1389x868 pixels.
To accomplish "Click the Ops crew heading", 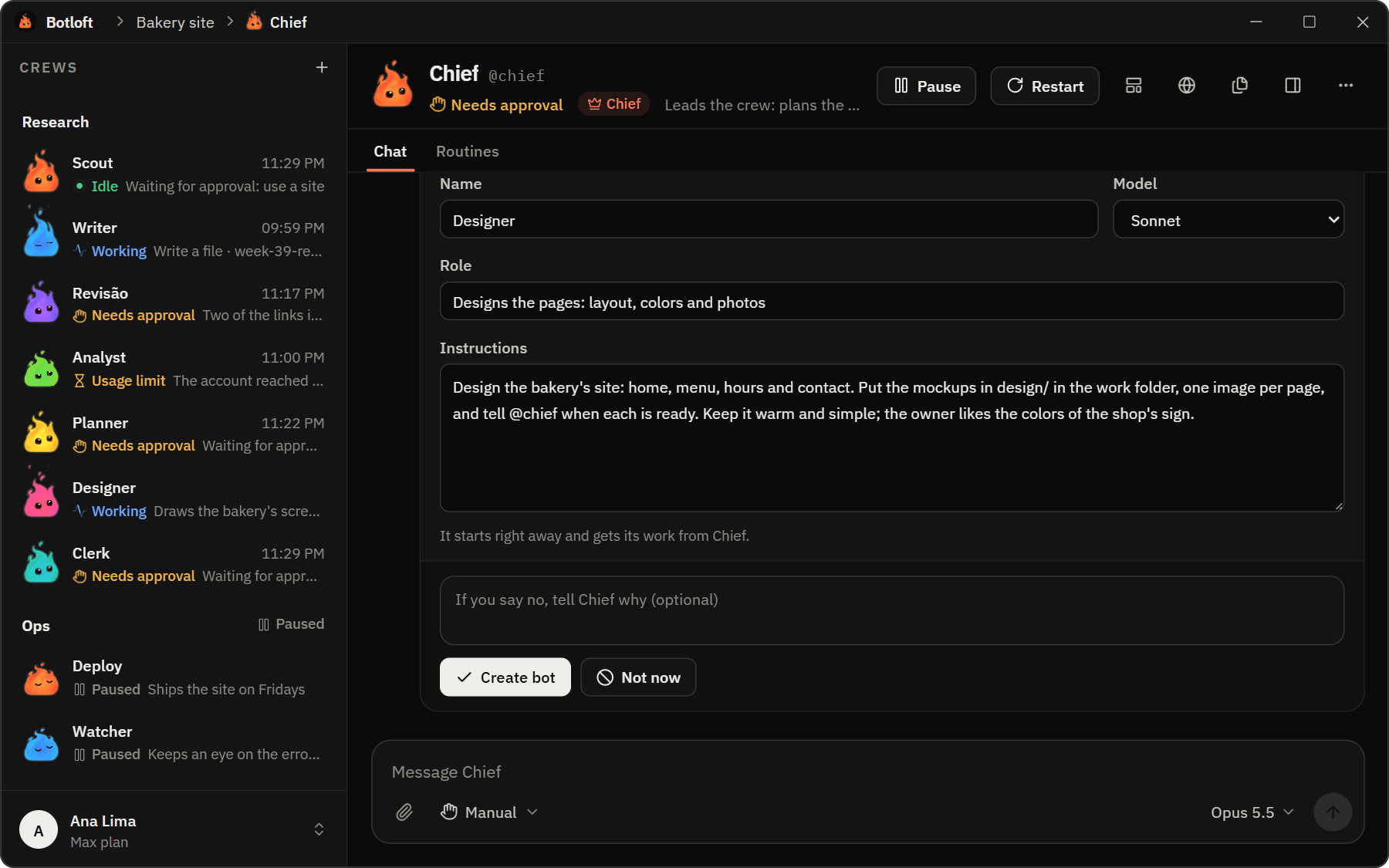I will [x=36, y=626].
